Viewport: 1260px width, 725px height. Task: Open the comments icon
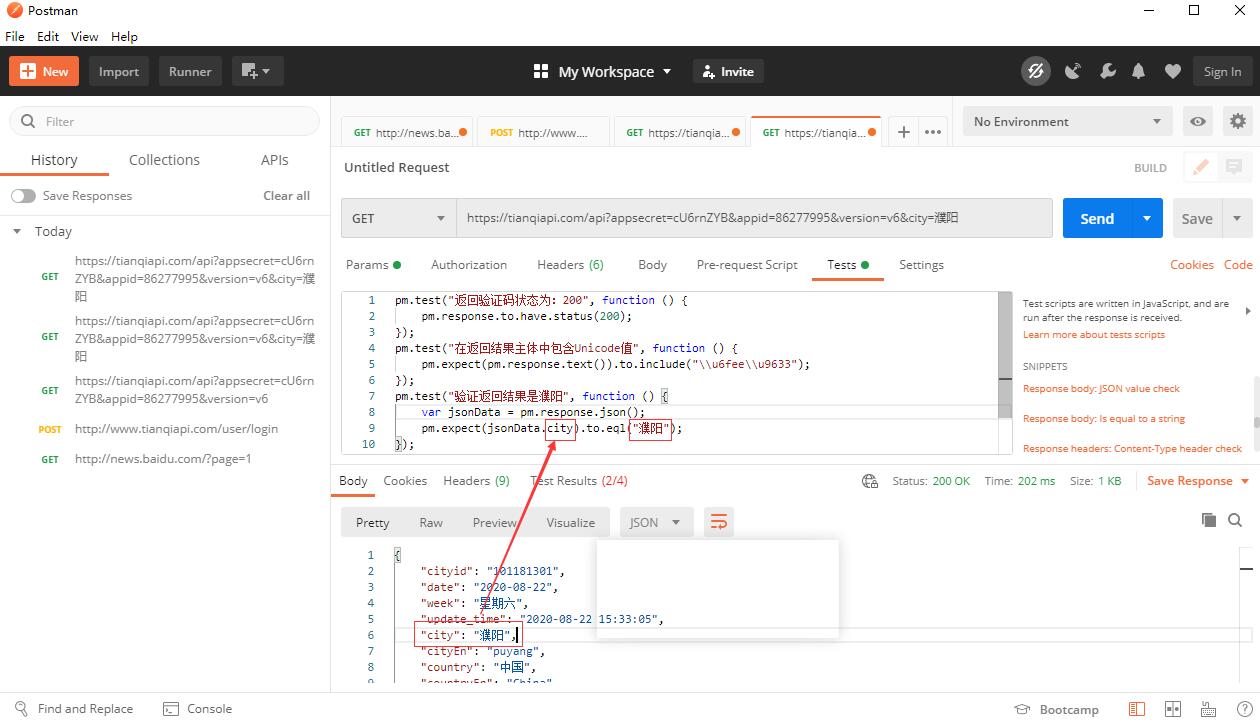1234,167
